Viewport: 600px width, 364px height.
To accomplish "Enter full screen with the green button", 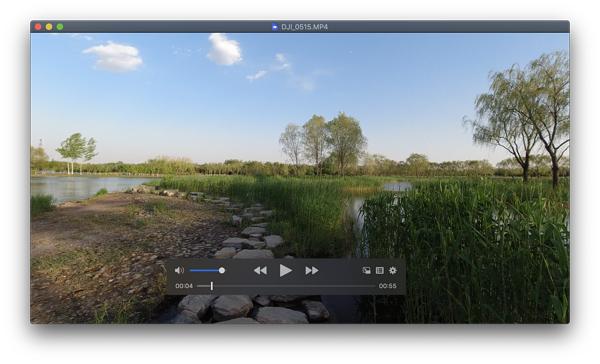I will (60, 27).
